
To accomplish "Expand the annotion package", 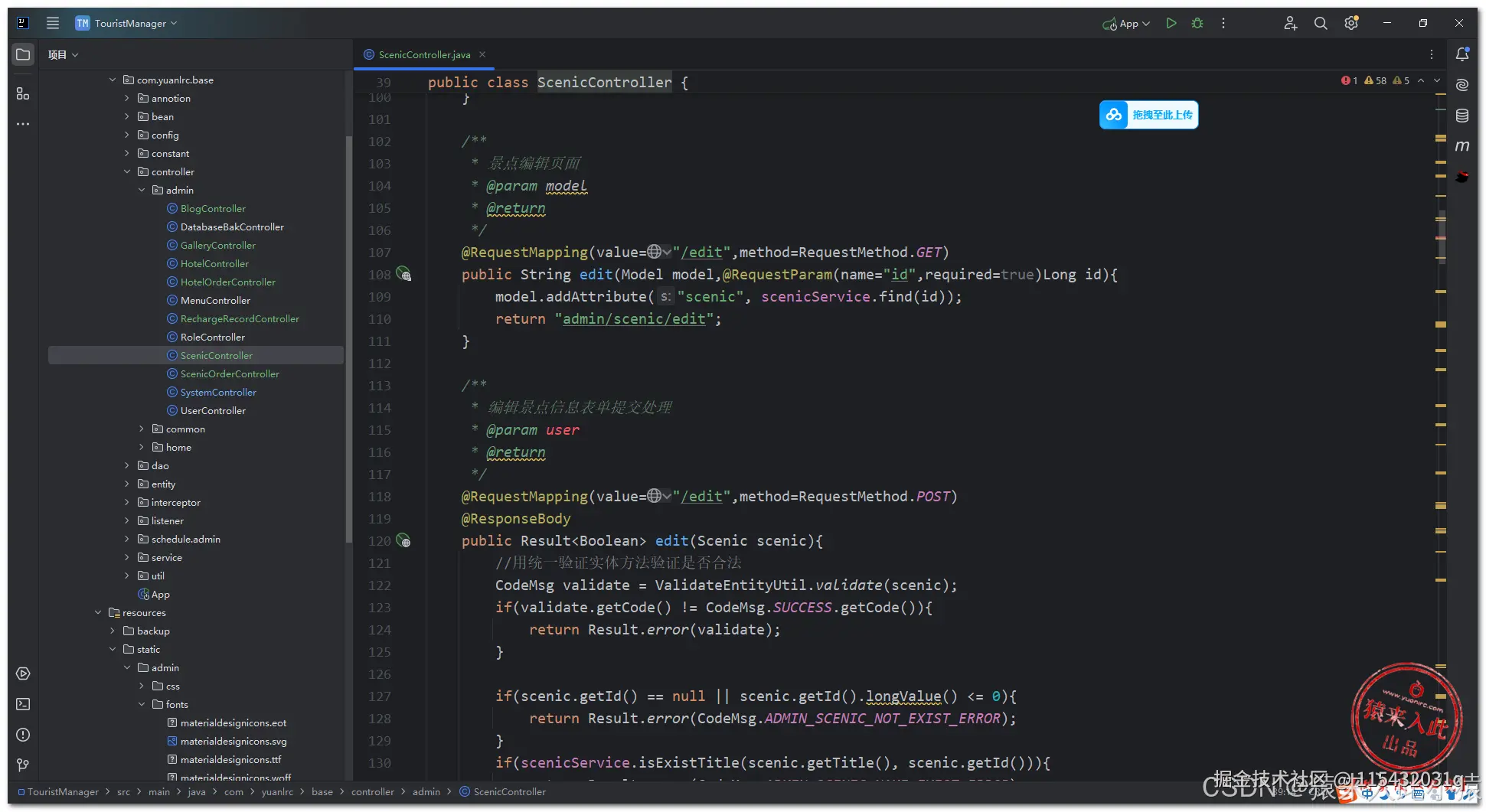I will [x=127, y=98].
